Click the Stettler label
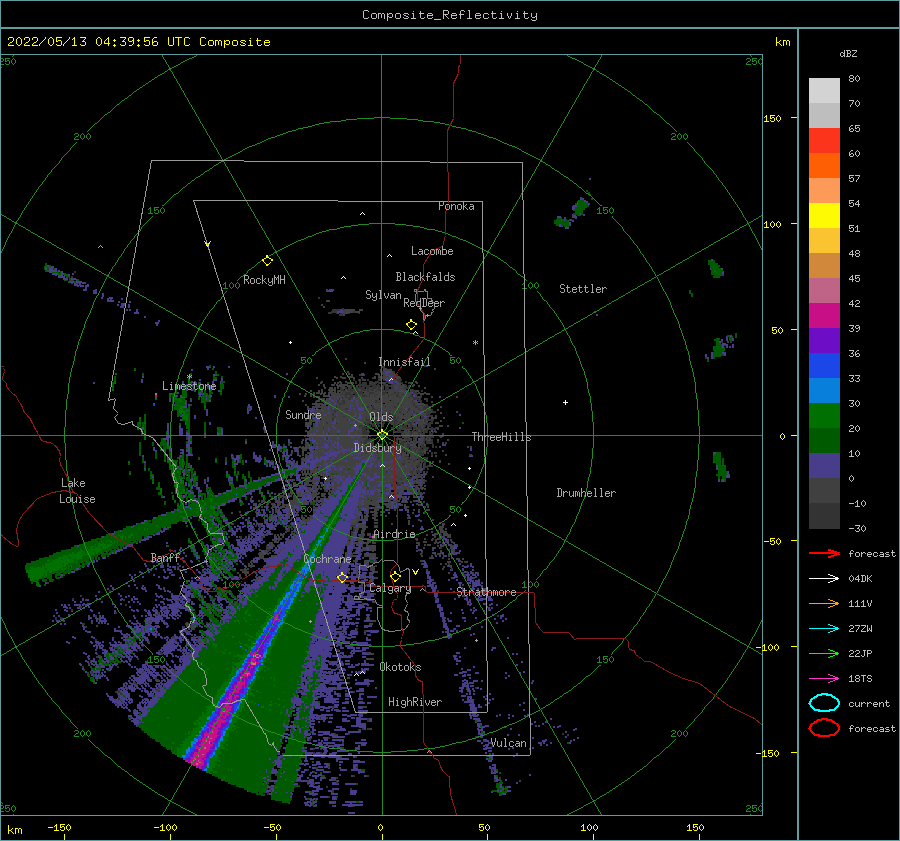Viewport: 900px width, 841px height. [583, 289]
